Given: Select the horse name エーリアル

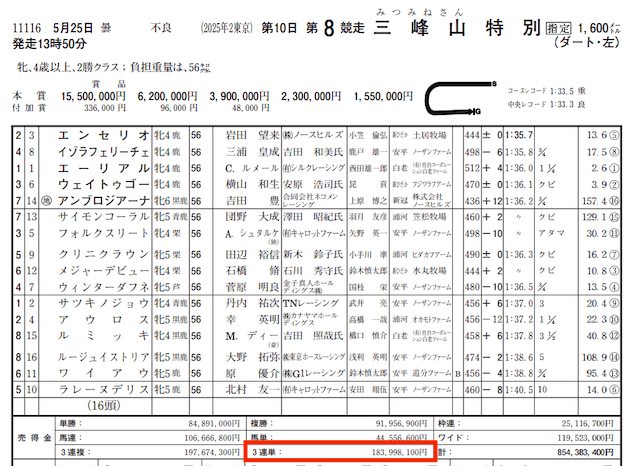Looking at the screenshot, I should click(104, 168).
